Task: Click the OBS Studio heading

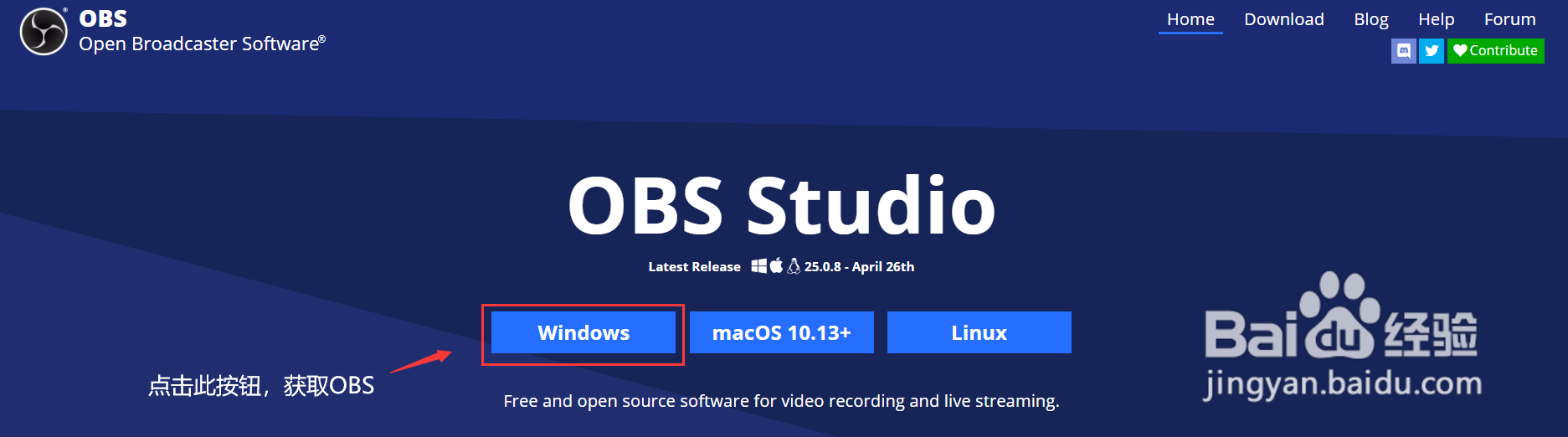Action: pyautogui.click(x=782, y=205)
